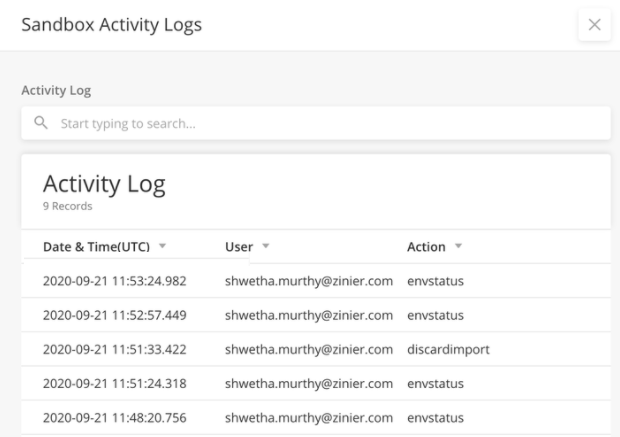Click the user email in the first row
Screen dimensions: 620x437
point(309,281)
